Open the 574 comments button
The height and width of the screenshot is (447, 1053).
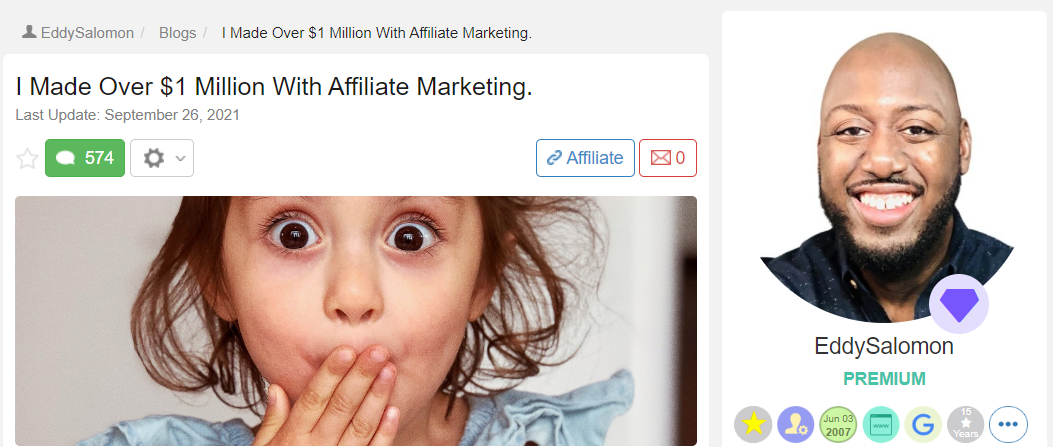[x=85, y=158]
